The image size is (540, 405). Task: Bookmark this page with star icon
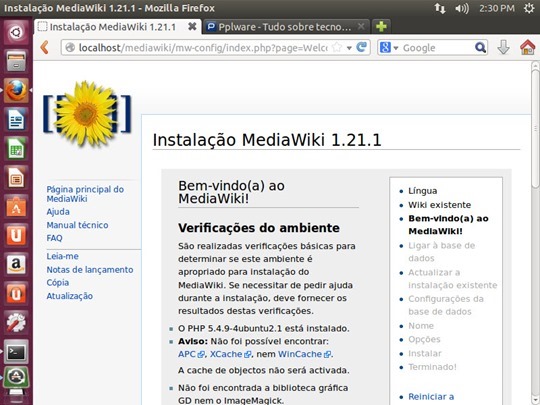click(x=336, y=48)
